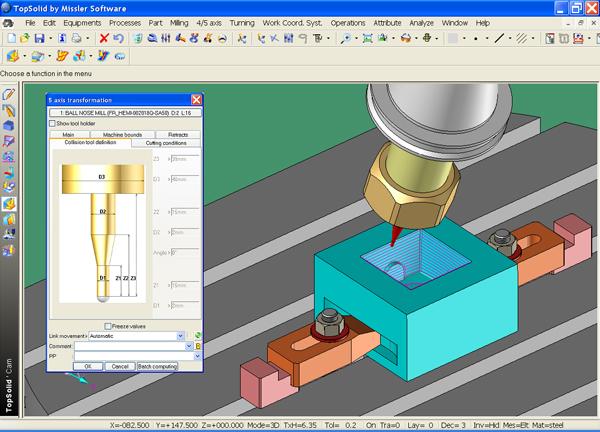Fit view with the zoom-all icon
This screenshot has width=600, height=432.
tap(367, 38)
